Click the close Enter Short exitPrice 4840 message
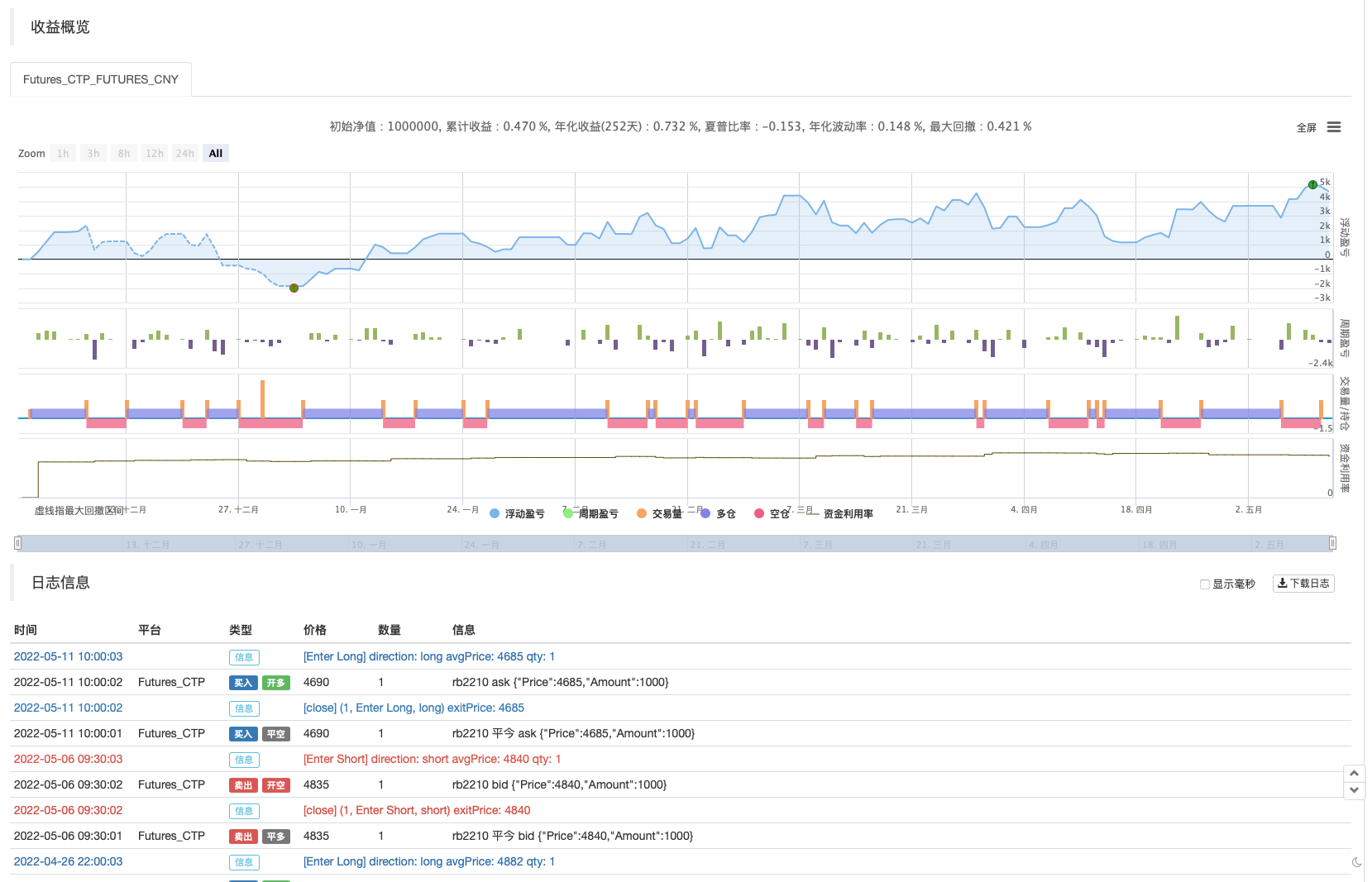 (x=417, y=810)
